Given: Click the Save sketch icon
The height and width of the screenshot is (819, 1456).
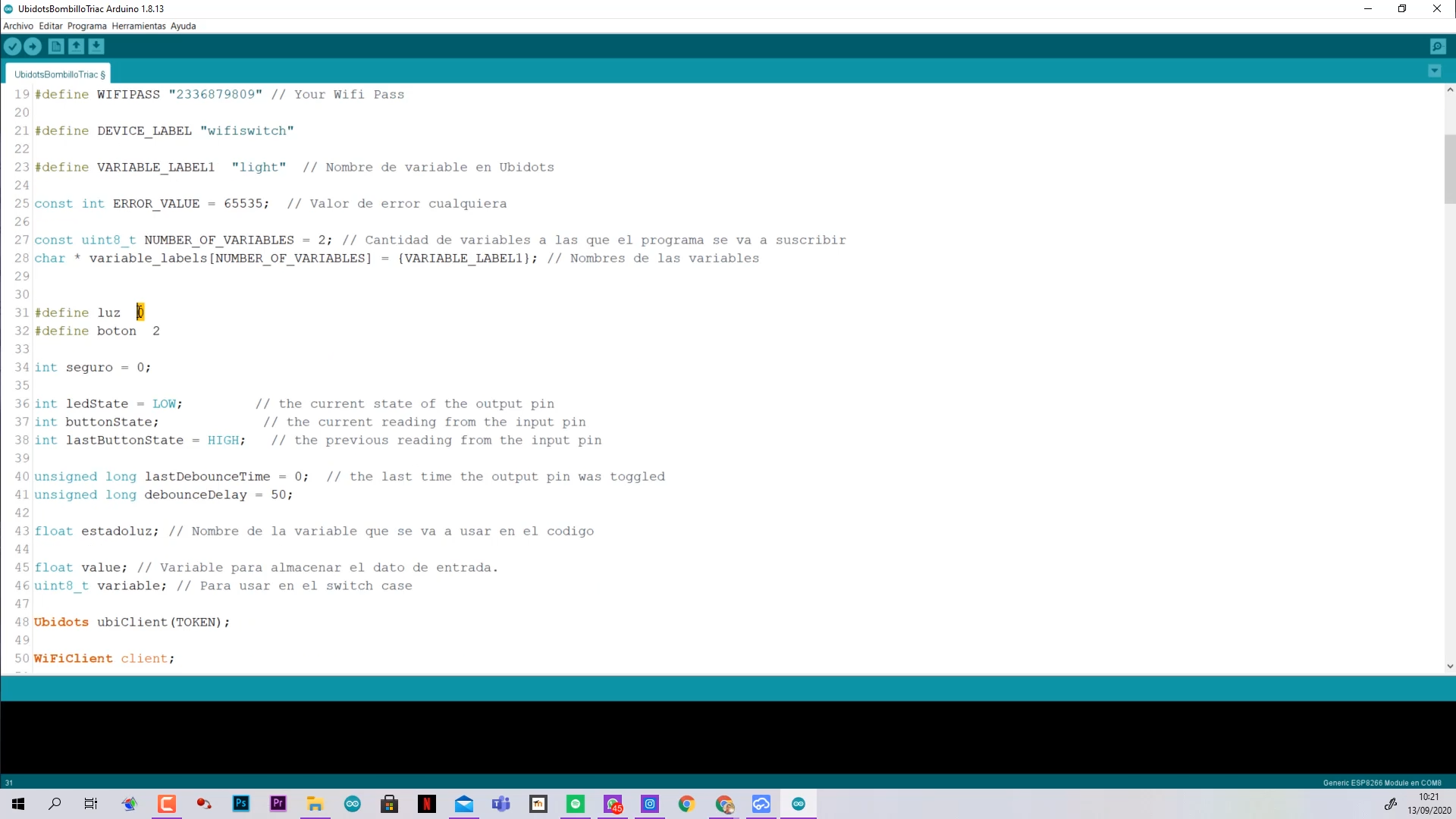Looking at the screenshot, I should point(96,46).
